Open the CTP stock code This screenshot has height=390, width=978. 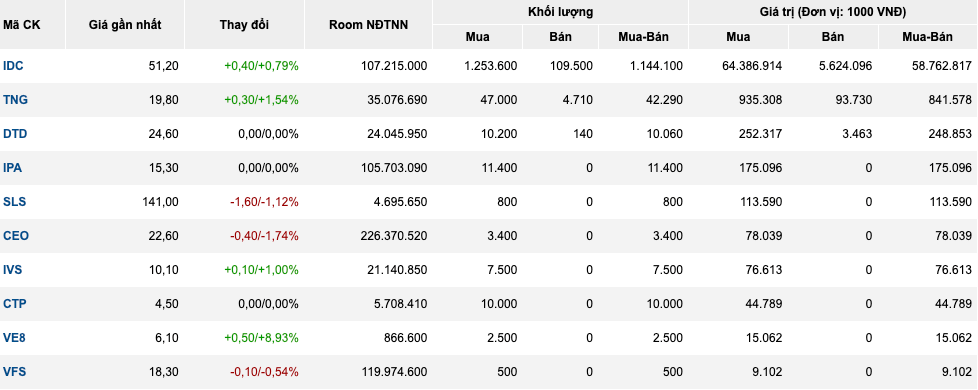[x=14, y=304]
